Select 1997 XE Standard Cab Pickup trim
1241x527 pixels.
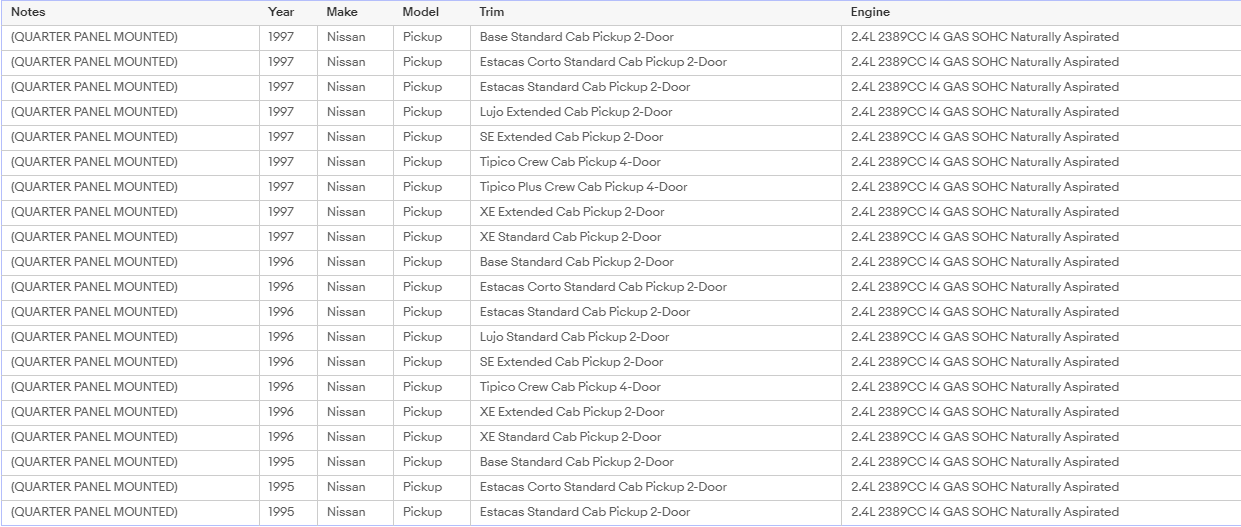(570, 237)
